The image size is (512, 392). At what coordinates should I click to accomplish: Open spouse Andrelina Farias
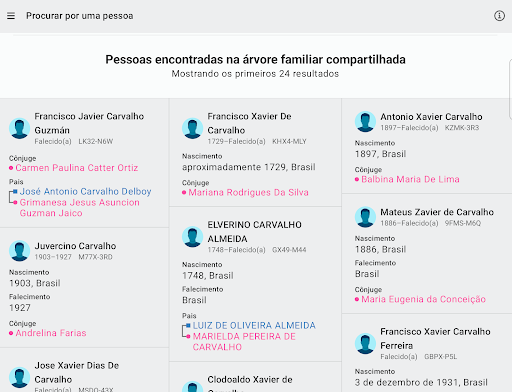pyautogui.click(x=51, y=333)
